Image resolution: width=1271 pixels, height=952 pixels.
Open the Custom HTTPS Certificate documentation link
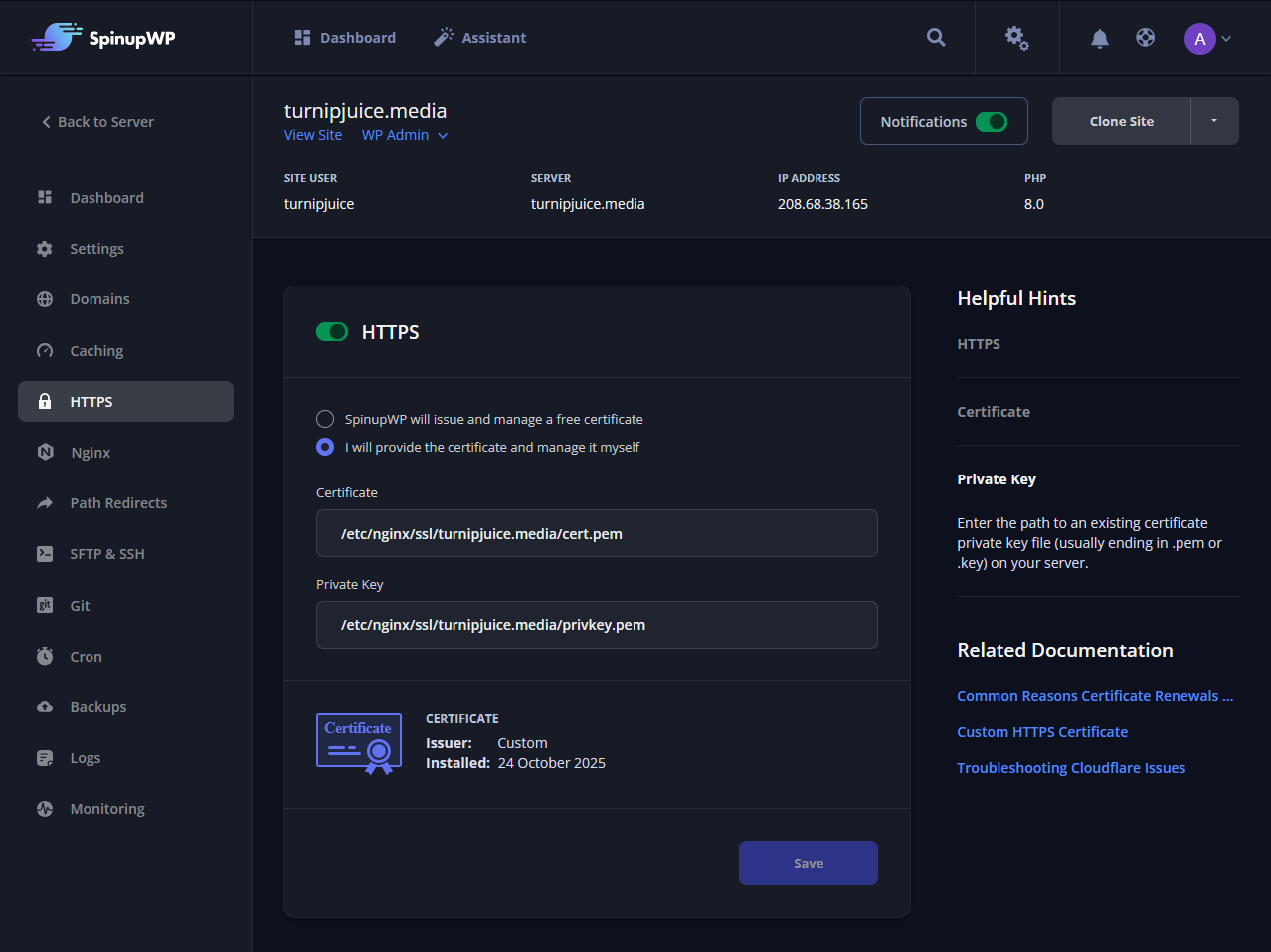coord(1041,732)
